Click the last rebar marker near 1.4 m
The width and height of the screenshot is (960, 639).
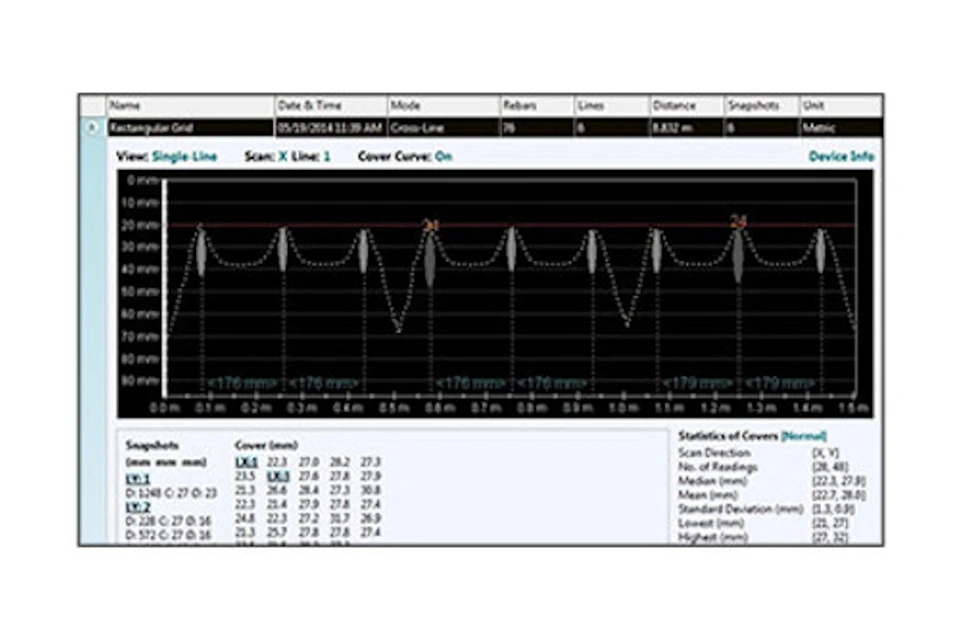pyautogui.click(x=820, y=250)
